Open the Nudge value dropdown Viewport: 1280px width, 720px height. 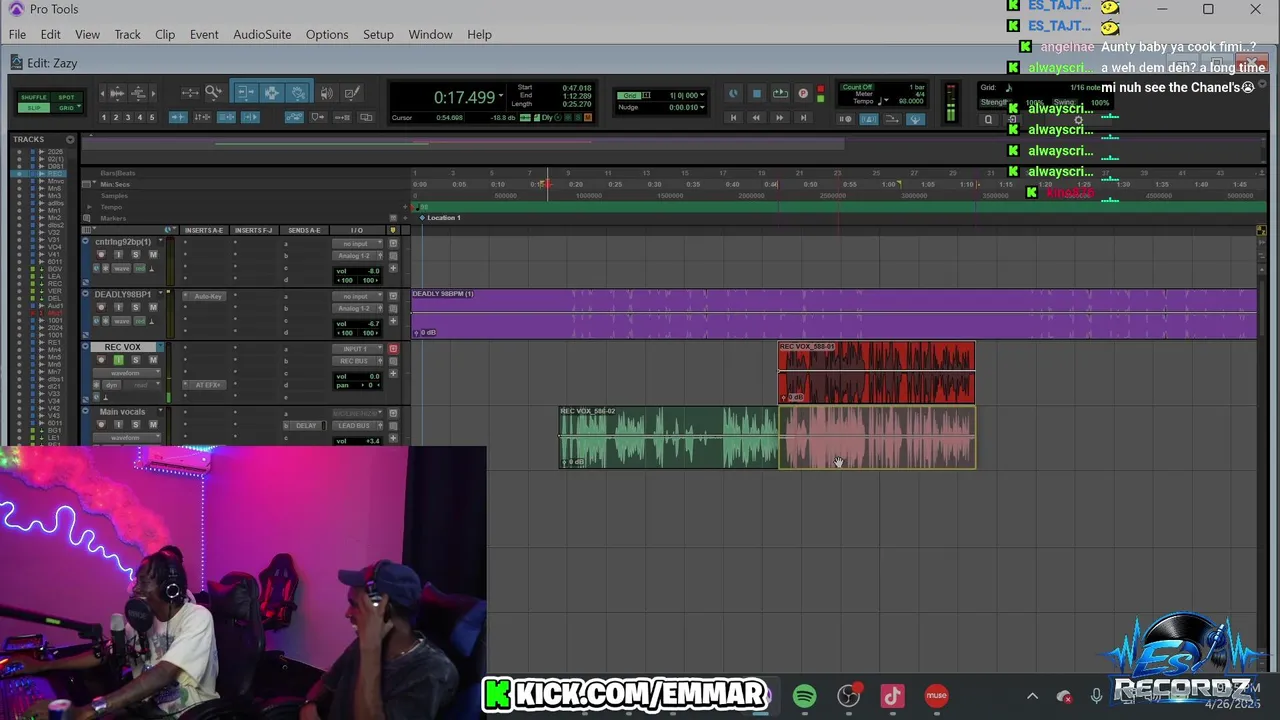click(703, 107)
